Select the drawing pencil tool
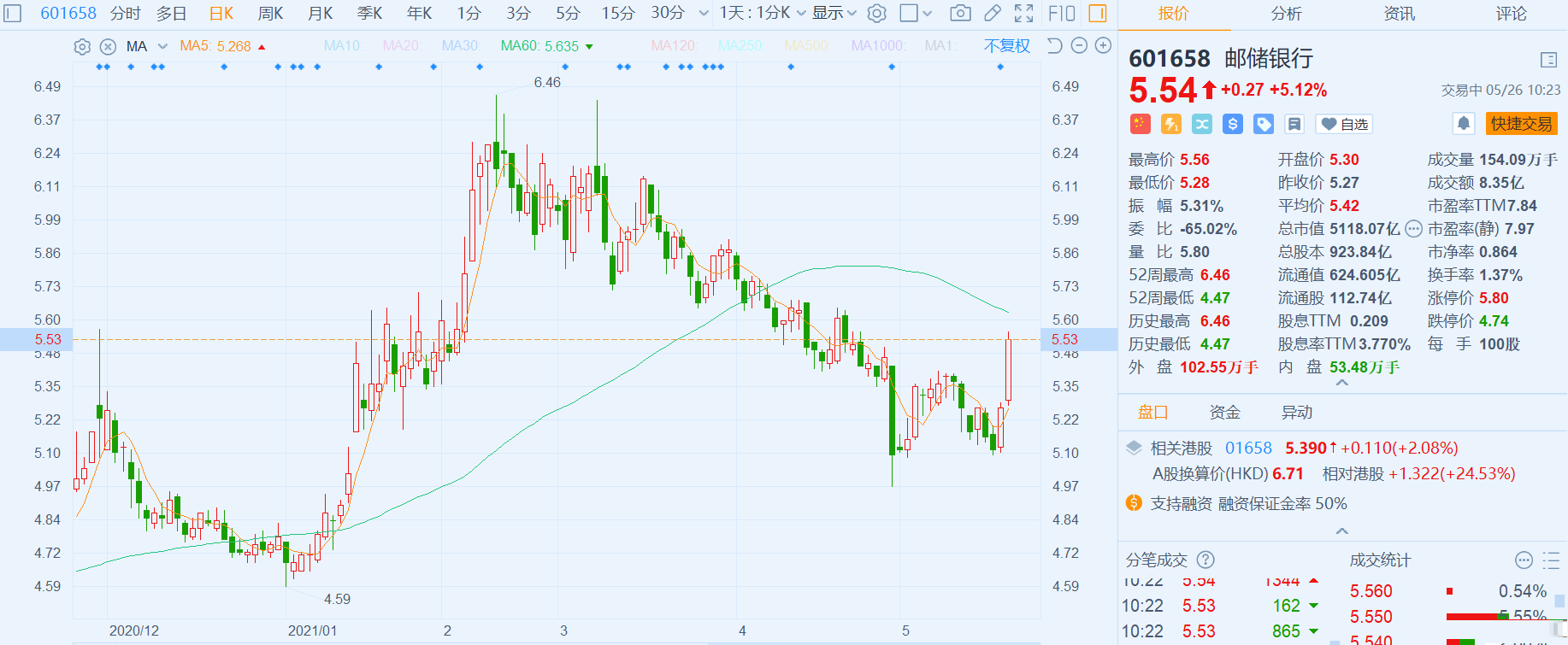 (993, 13)
